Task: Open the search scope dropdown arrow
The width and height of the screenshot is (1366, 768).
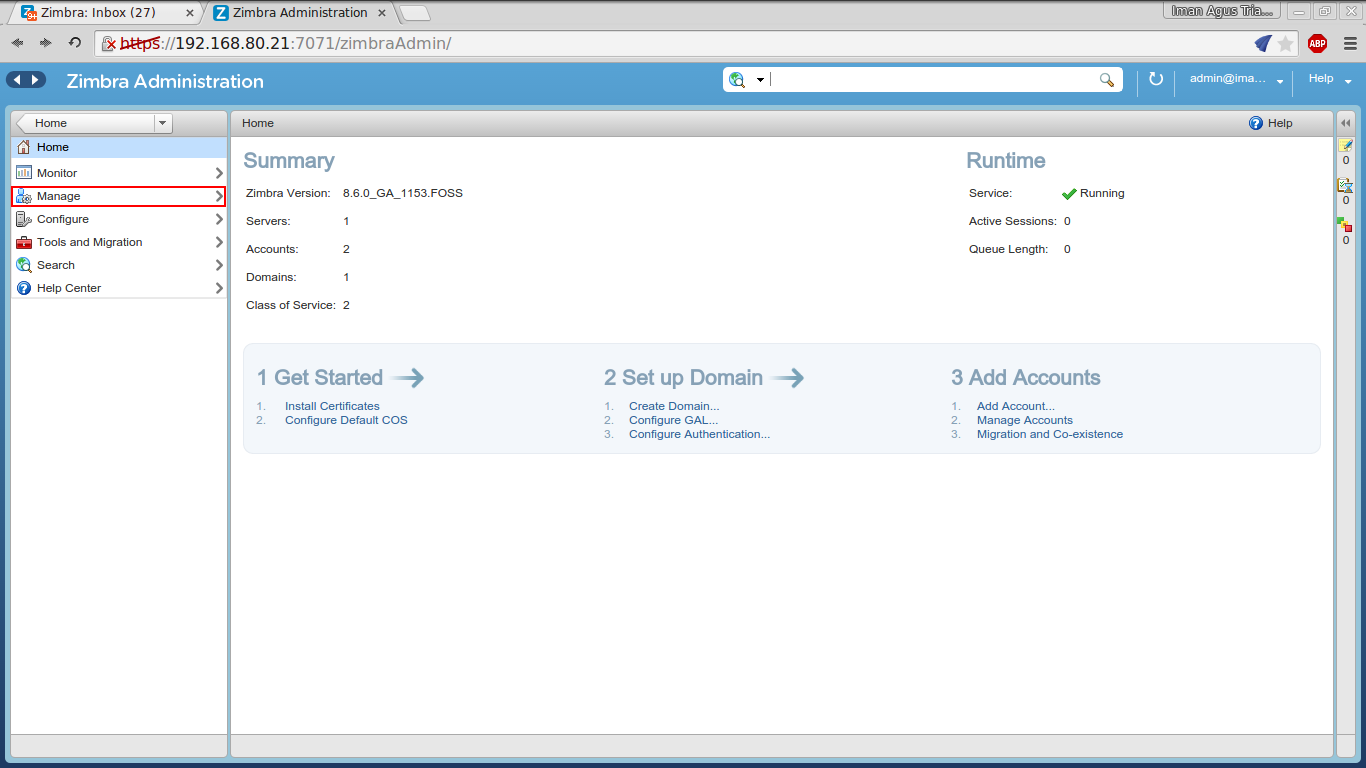Action: pos(760,79)
